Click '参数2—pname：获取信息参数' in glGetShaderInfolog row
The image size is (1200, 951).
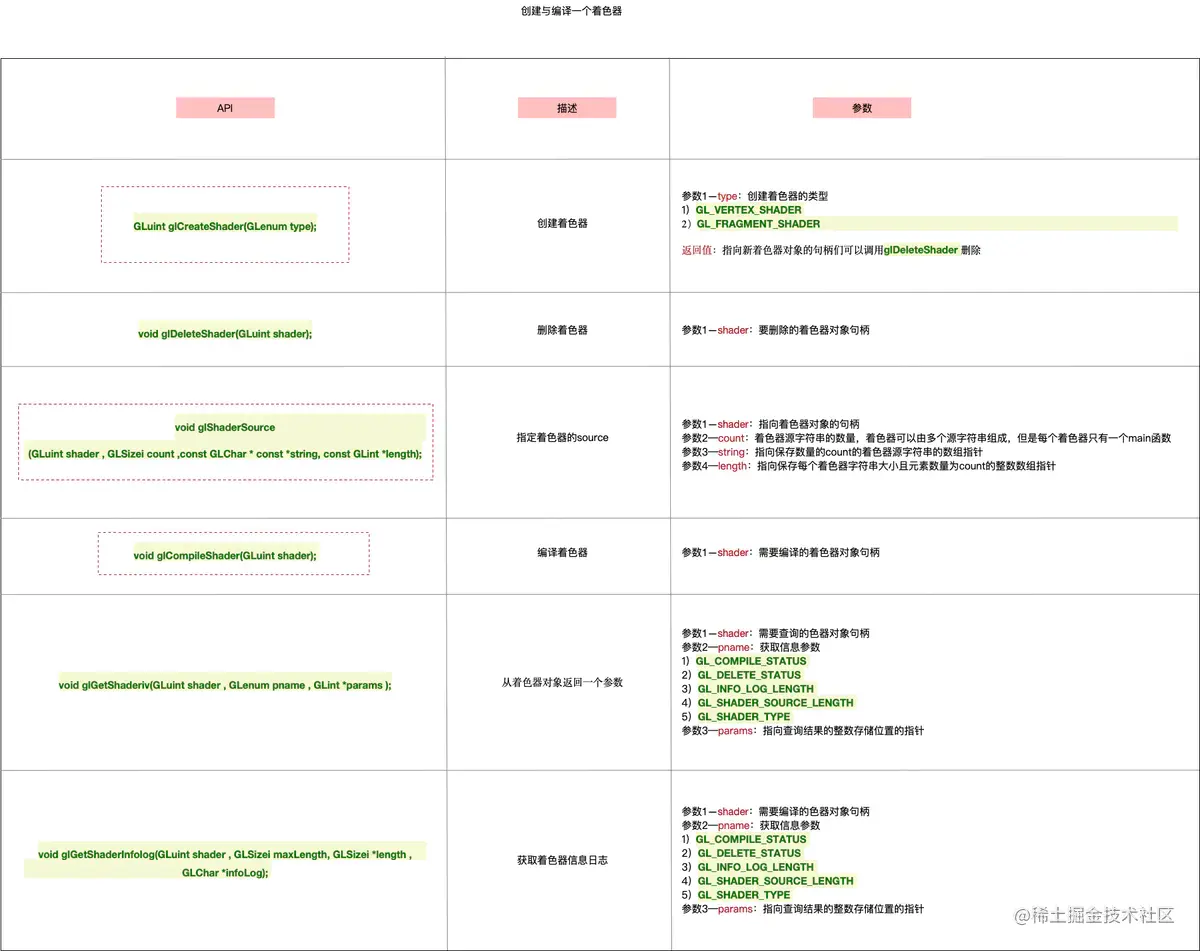tap(751, 825)
